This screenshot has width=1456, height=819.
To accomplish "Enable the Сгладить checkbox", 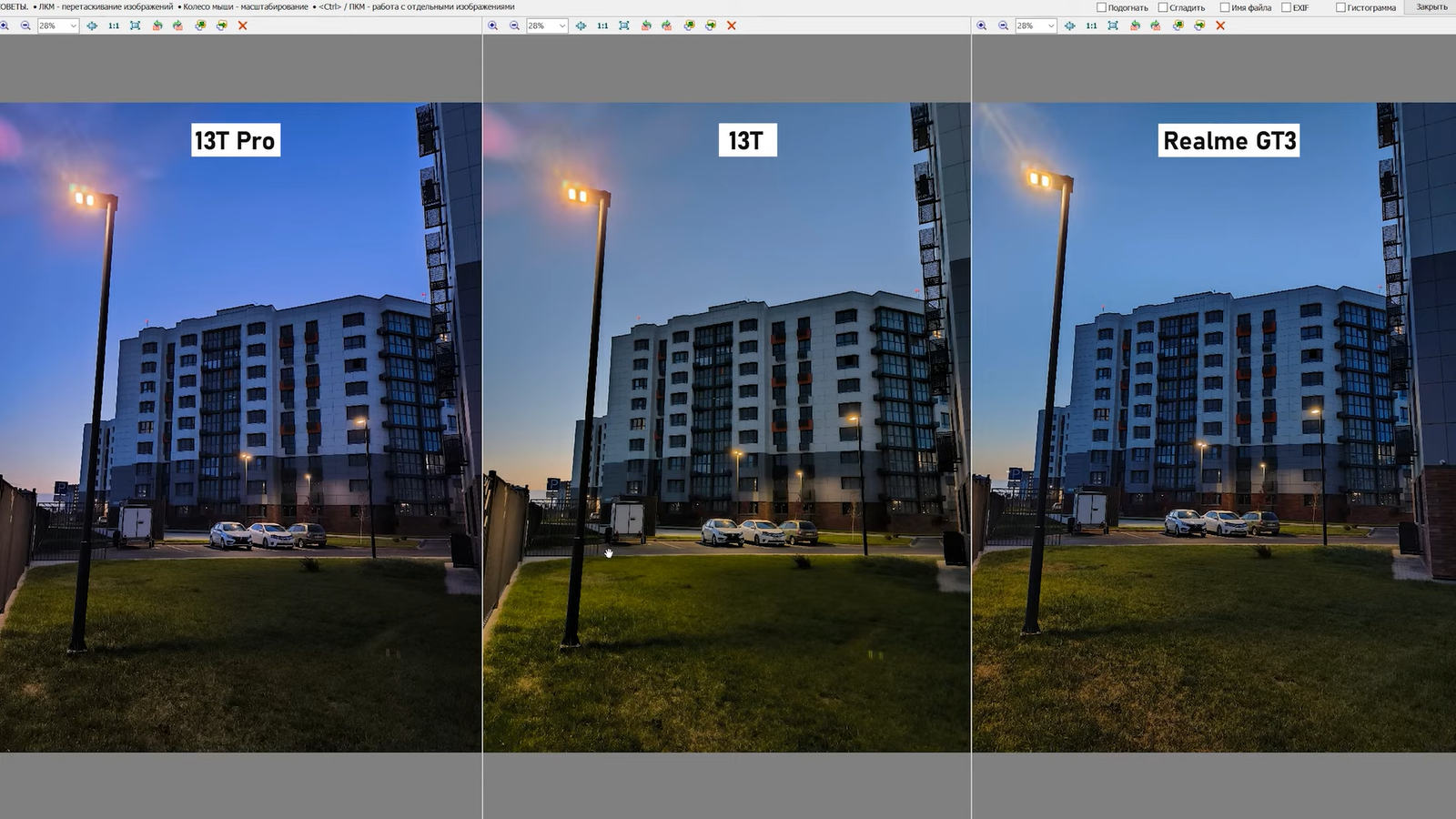I will (1163, 7).
